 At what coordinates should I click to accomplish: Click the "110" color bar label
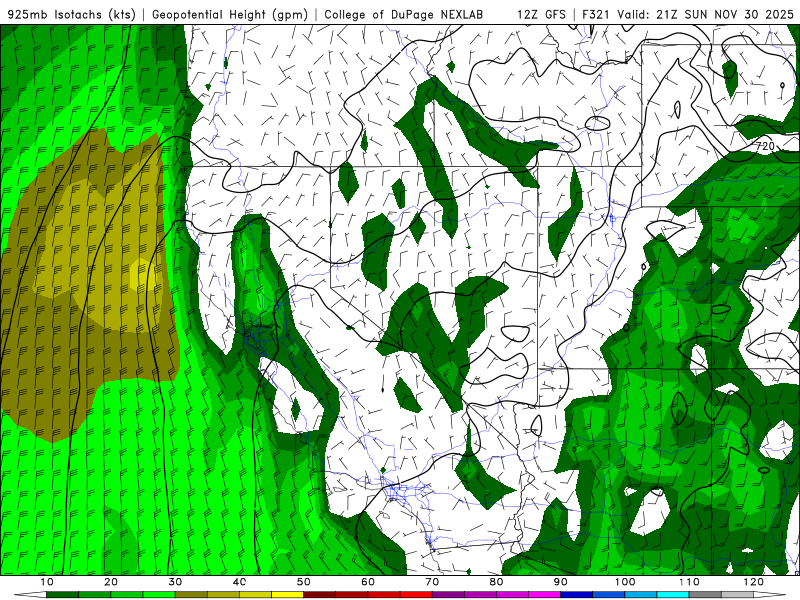[x=689, y=582]
